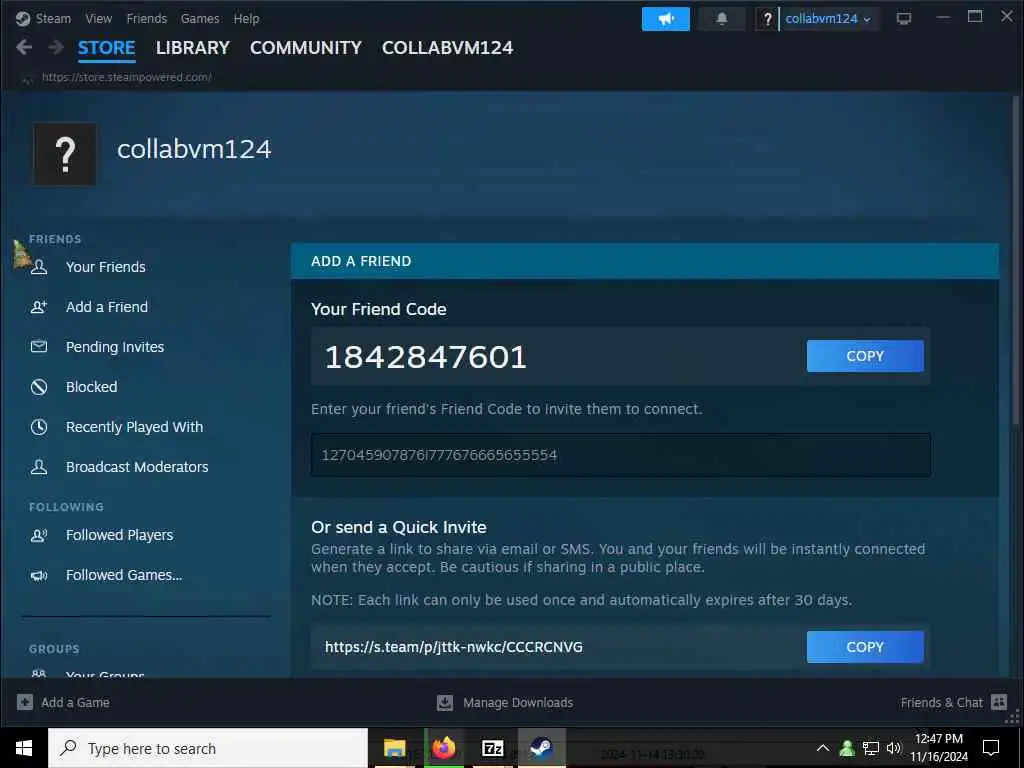Image resolution: width=1024 pixels, height=768 pixels.
Task: Switch to the LIBRARY tab
Action: (193, 48)
